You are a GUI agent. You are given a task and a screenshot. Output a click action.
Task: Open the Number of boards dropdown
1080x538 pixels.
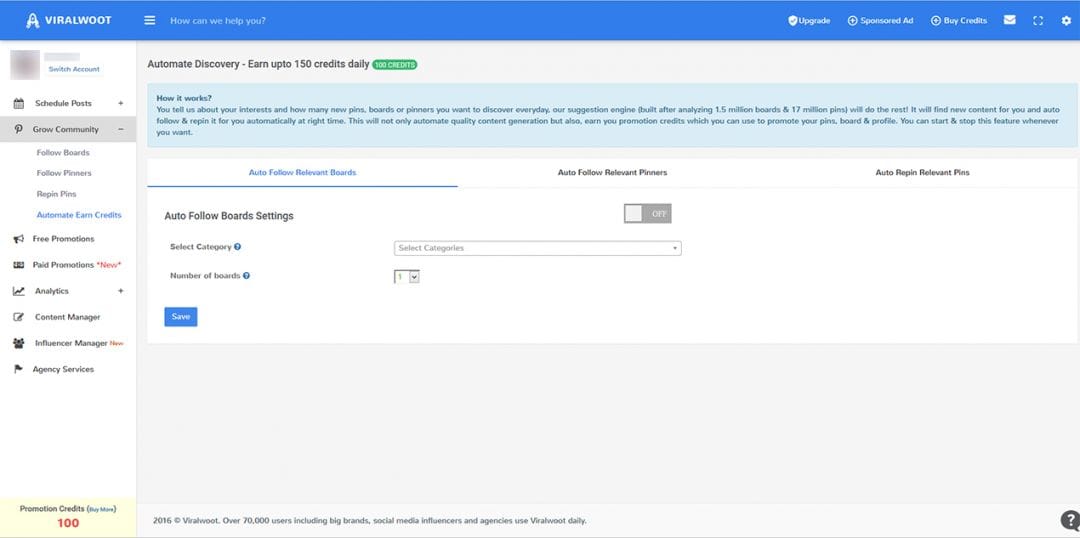point(406,276)
